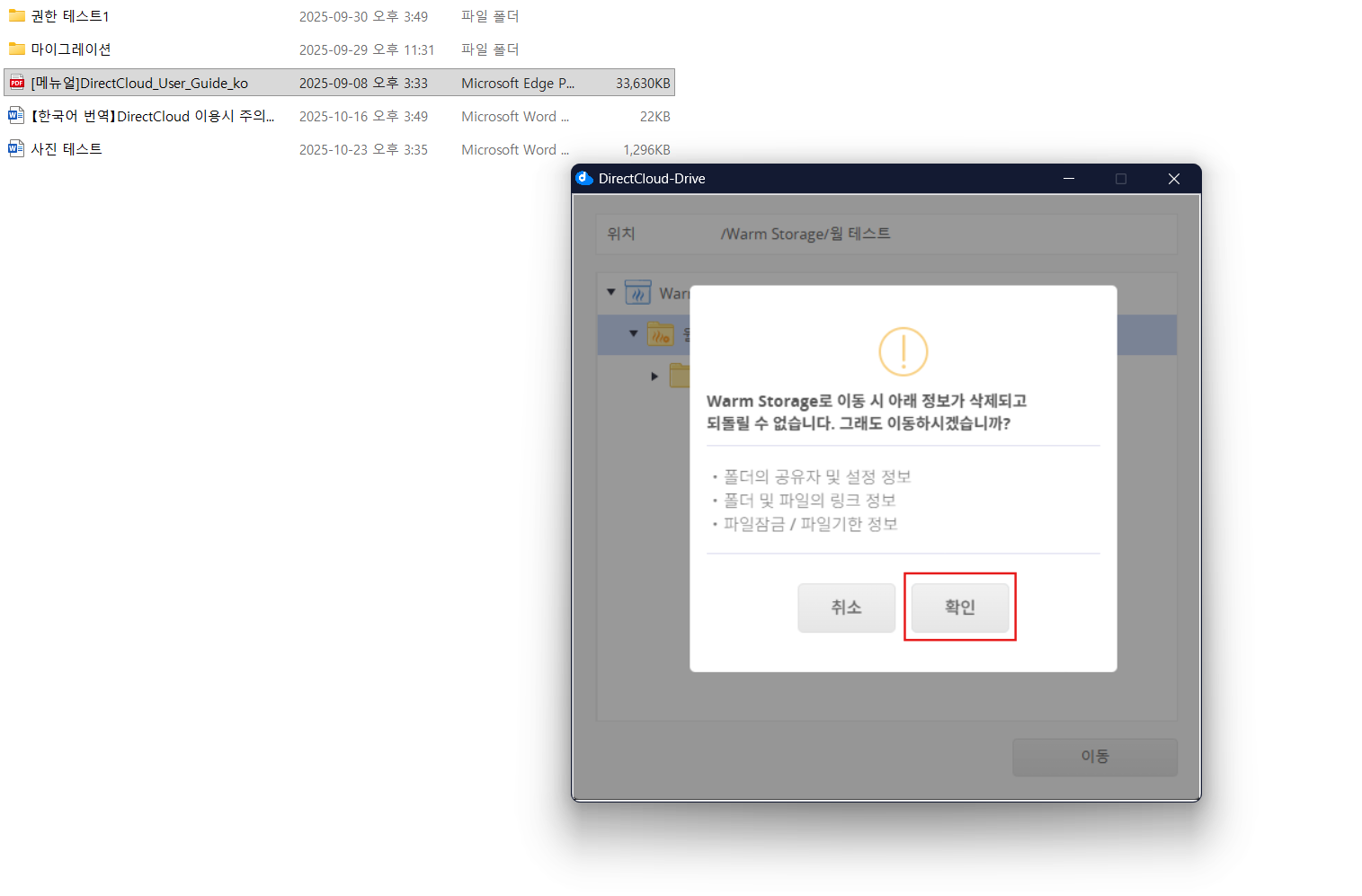Click the 확인 button to confirm move
The image size is (1362, 896).
(x=959, y=608)
